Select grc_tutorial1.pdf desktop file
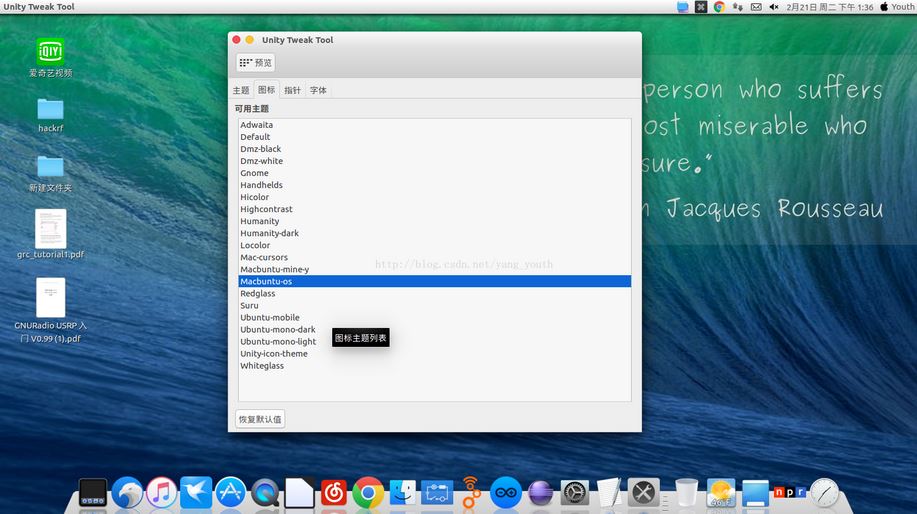The height and width of the screenshot is (514, 917). (50, 234)
